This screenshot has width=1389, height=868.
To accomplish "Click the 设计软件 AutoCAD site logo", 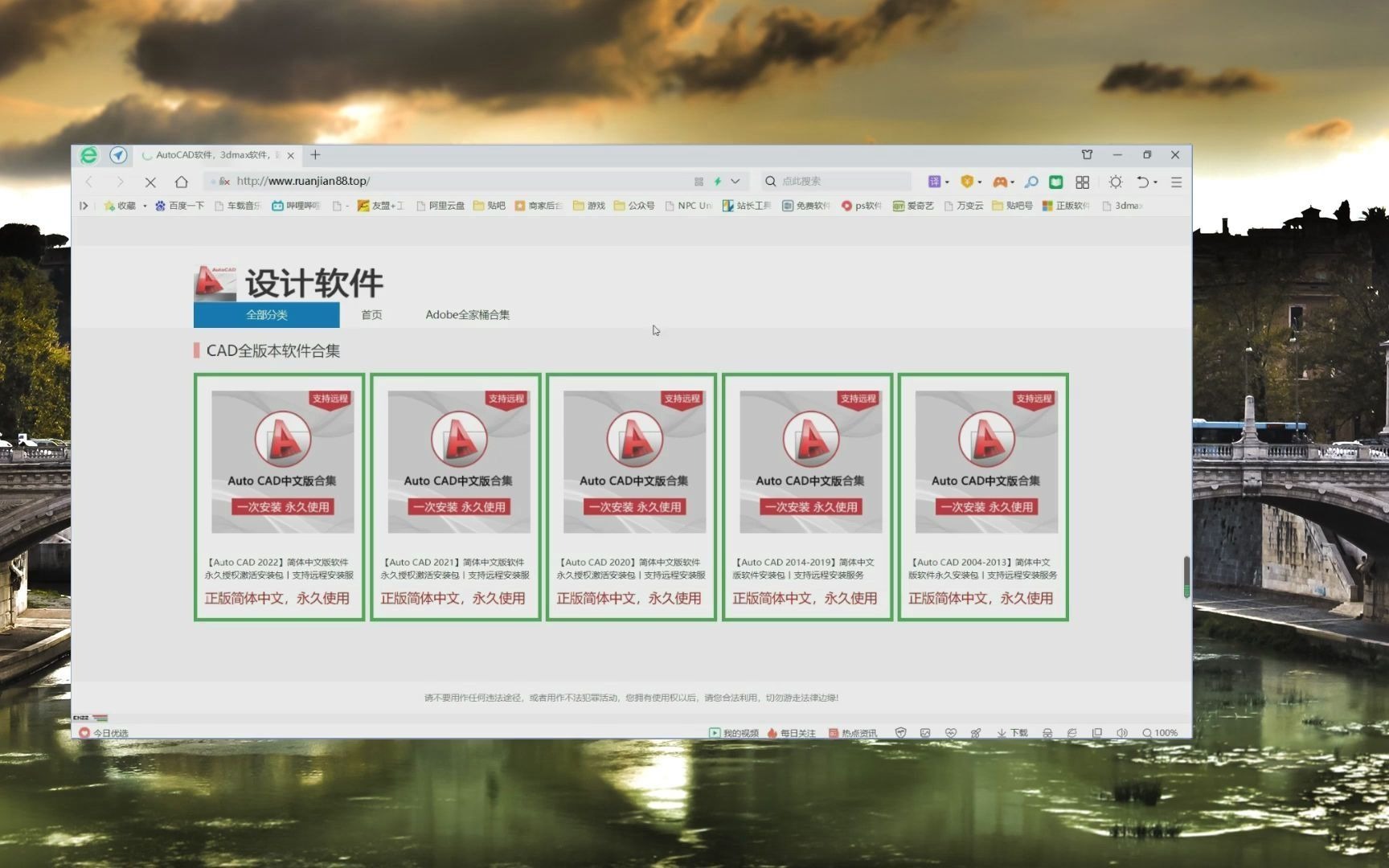I will tap(289, 283).
